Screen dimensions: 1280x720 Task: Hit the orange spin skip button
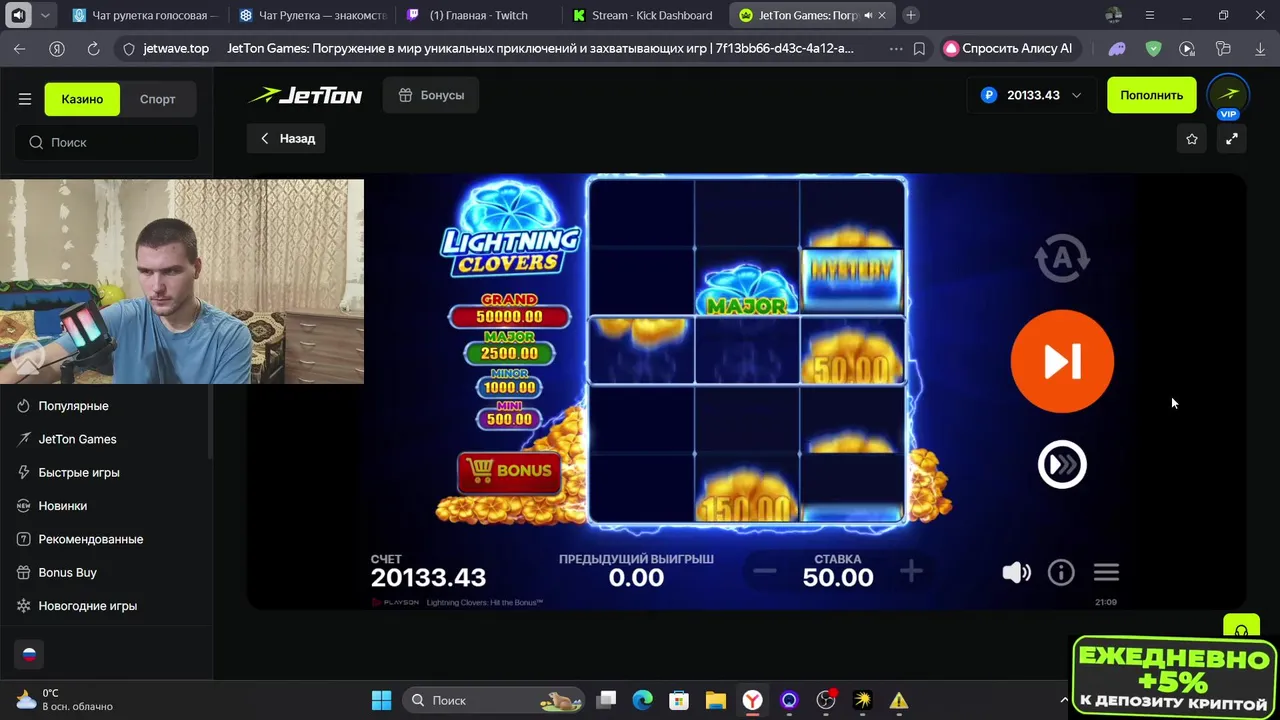[x=1062, y=361]
